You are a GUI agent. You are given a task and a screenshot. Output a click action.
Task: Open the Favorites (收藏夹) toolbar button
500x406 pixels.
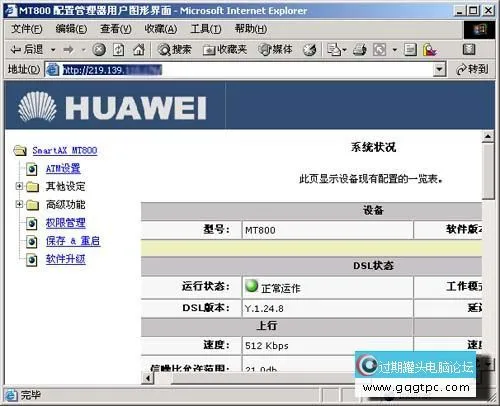225,50
